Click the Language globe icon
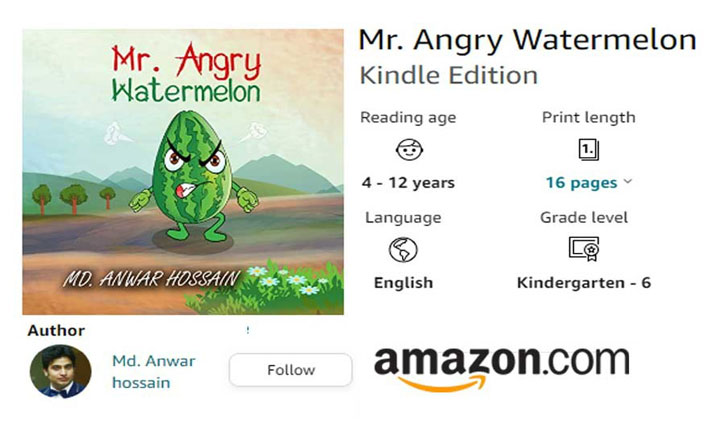The width and height of the screenshot is (725, 425). tap(403, 250)
